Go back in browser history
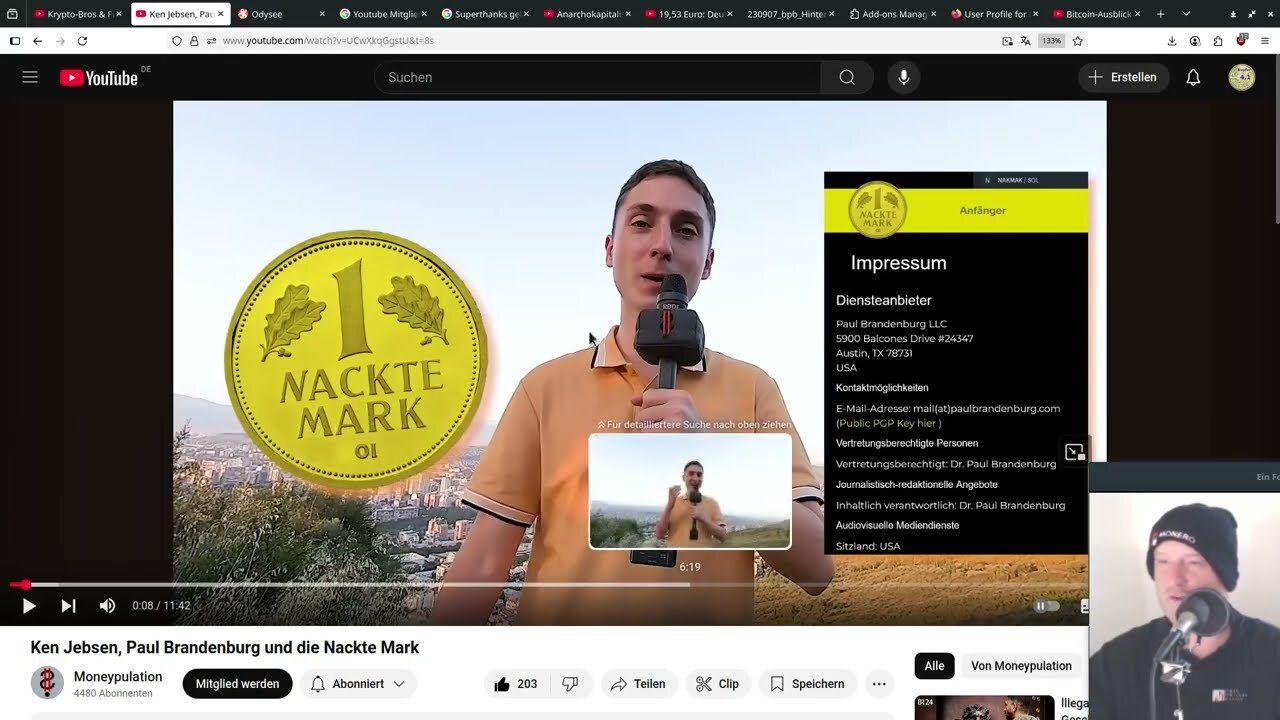 (37, 41)
